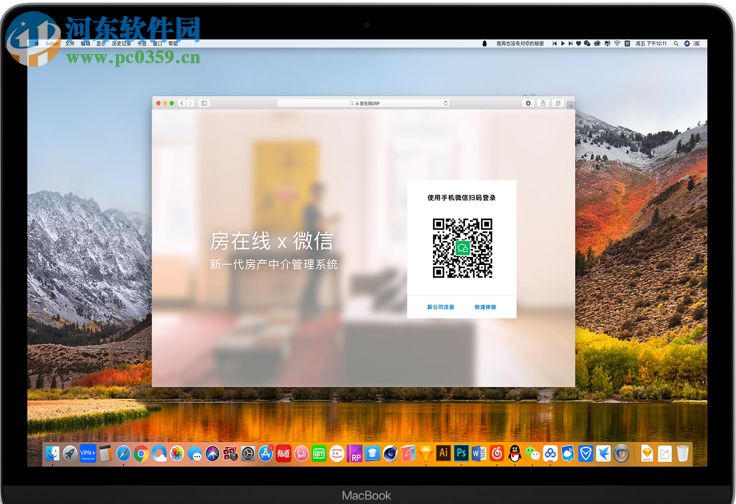The width and height of the screenshot is (736, 504).
Task: Open Cinema 4D in the Dock
Action: (x=391, y=454)
